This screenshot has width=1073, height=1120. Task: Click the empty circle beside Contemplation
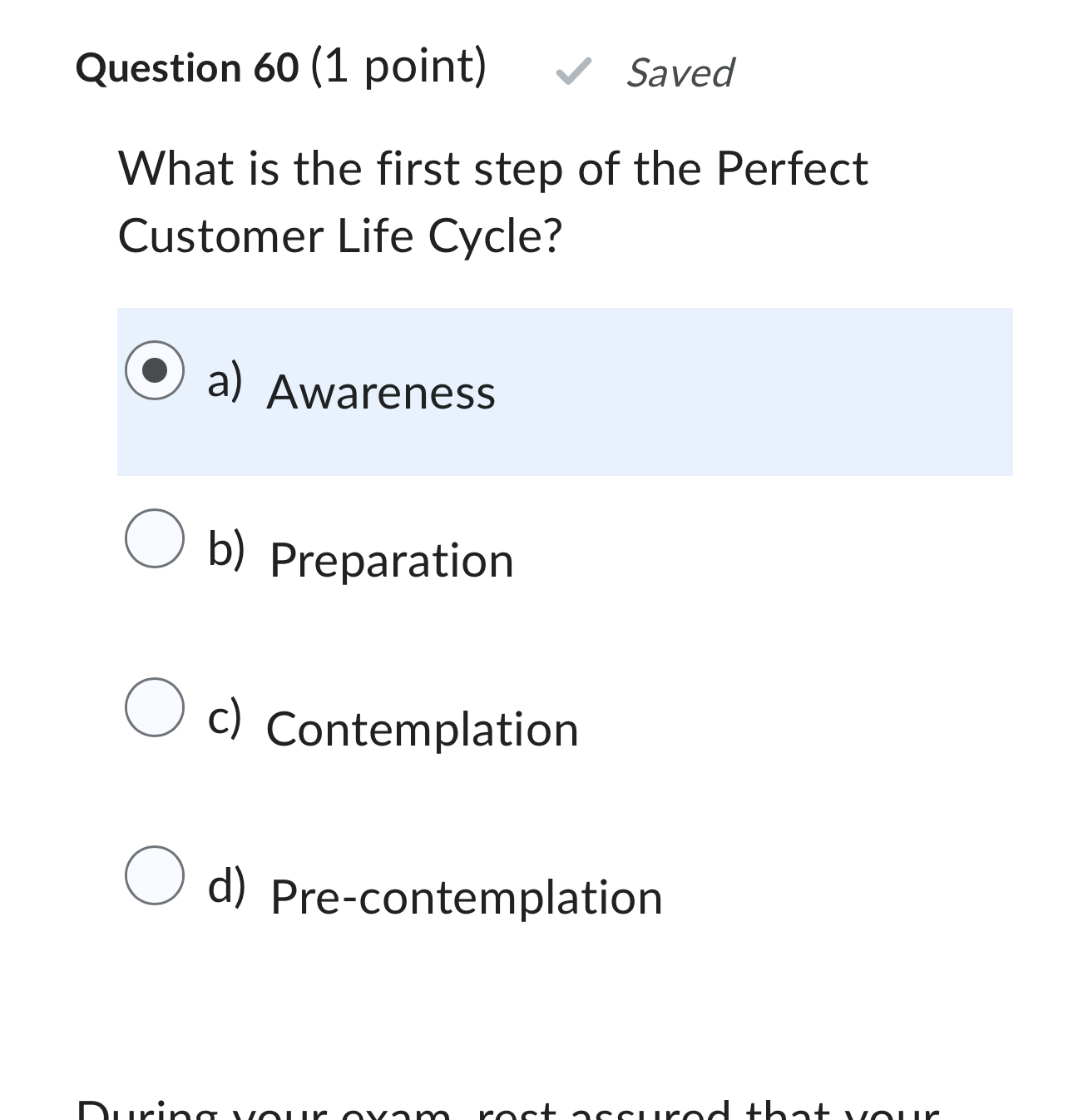[x=155, y=708]
